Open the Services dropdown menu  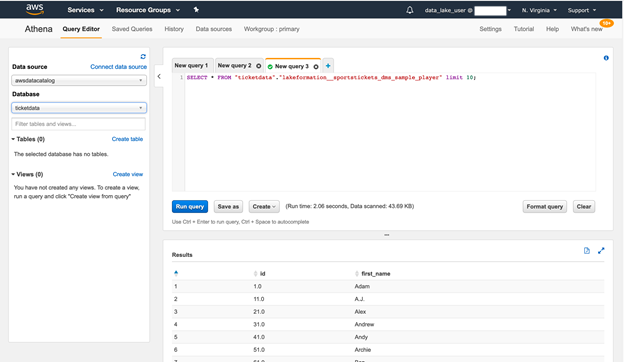[85, 10]
